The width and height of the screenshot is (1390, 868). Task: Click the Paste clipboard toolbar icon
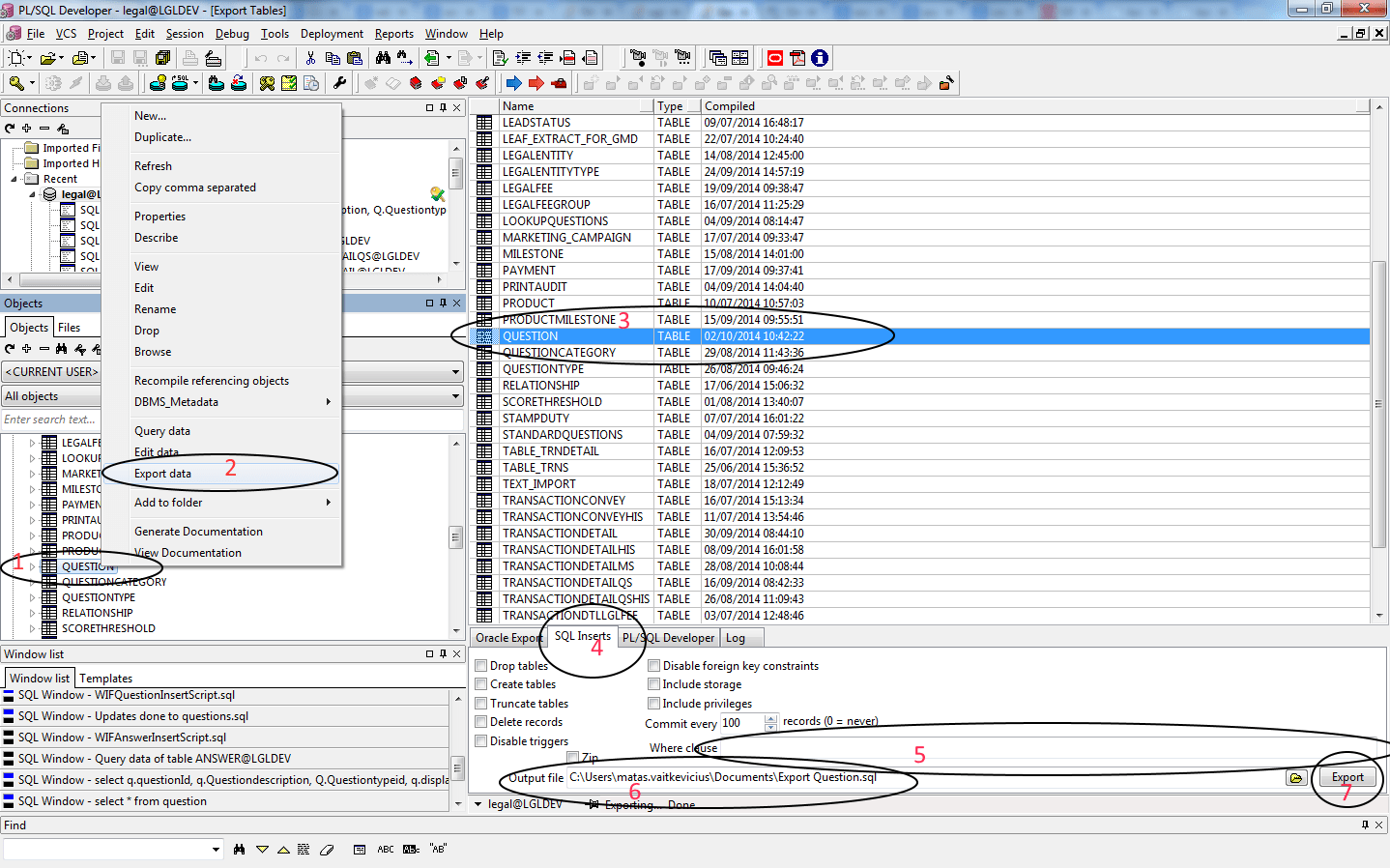coord(354,57)
